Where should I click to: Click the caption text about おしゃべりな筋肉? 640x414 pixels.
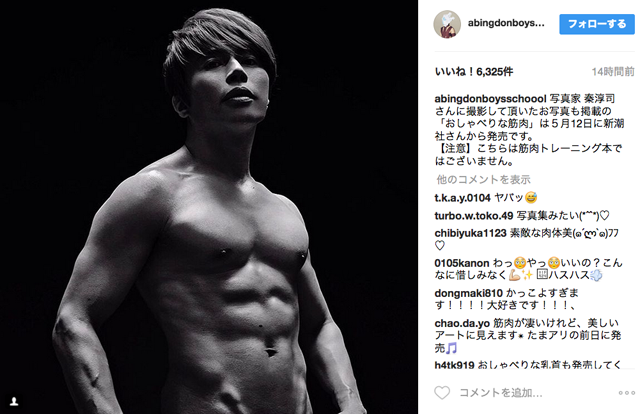point(529,130)
